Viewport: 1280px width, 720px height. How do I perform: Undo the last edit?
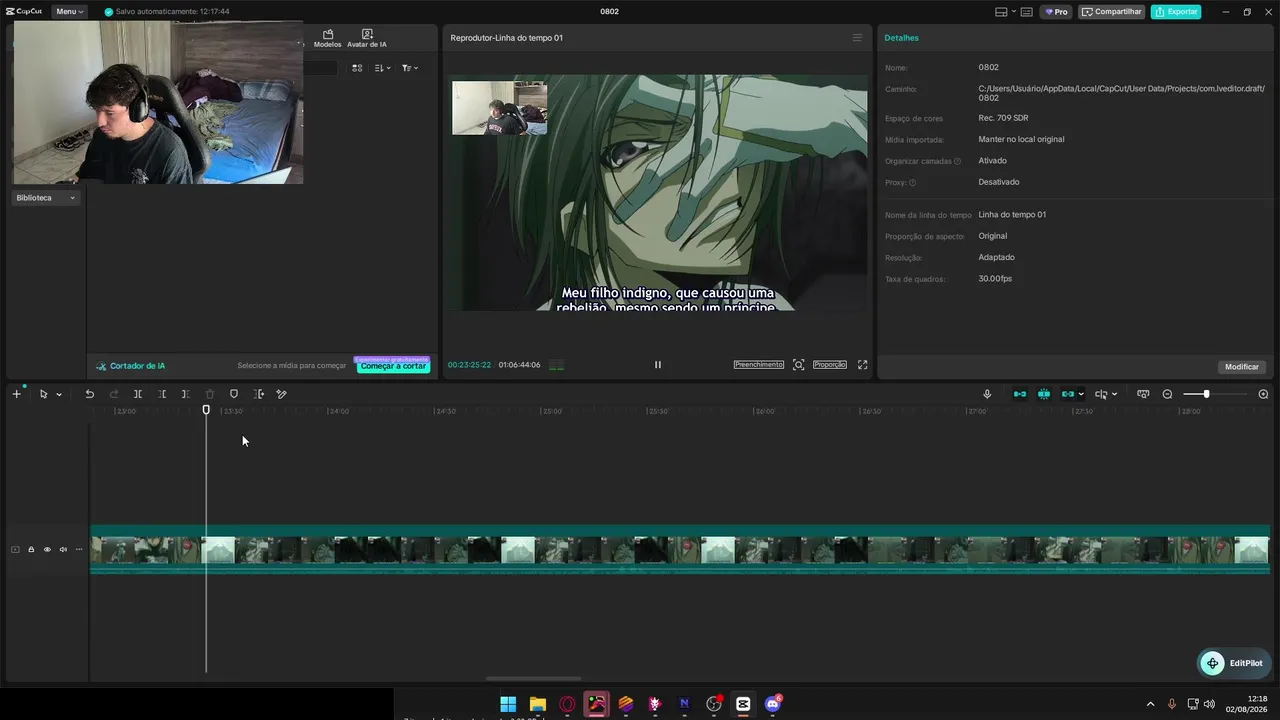[x=89, y=394]
